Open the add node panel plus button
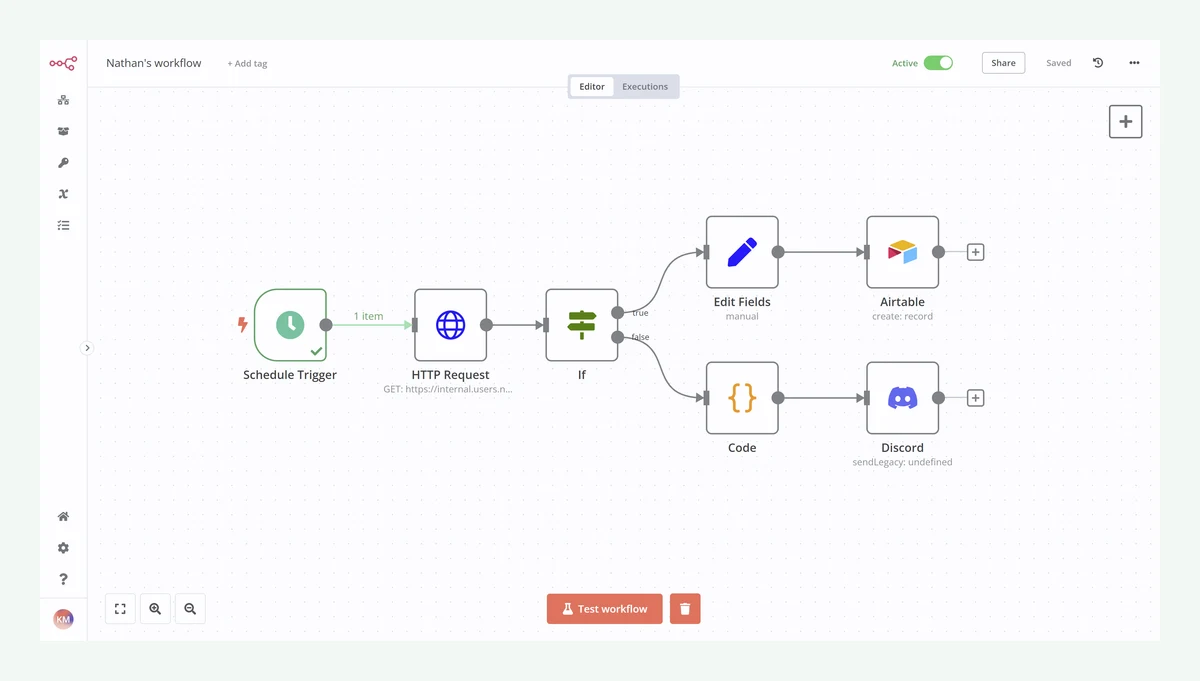Screen dimensions: 1200x681 1126,122
